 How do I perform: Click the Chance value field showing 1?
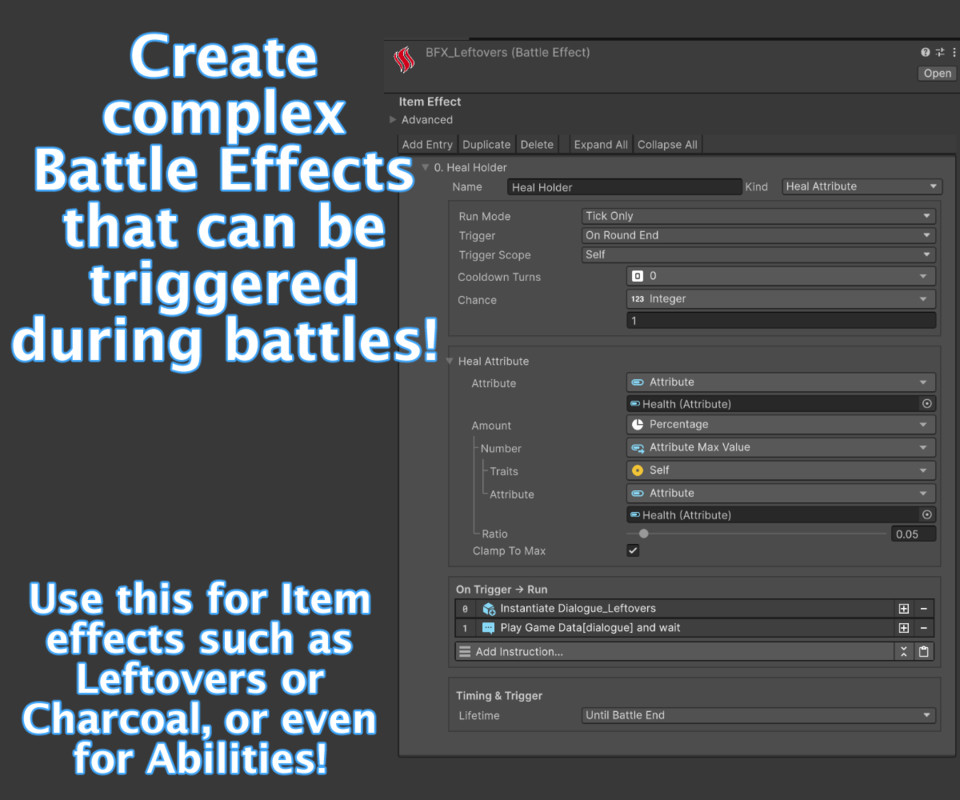pos(781,321)
